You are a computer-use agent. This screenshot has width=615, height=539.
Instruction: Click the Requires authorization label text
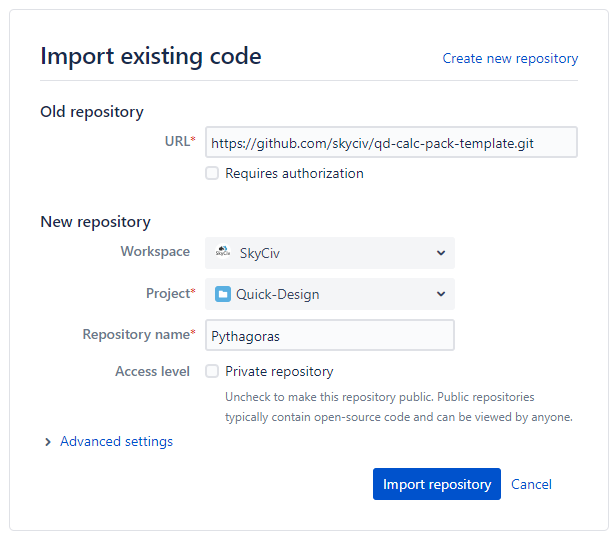294,173
